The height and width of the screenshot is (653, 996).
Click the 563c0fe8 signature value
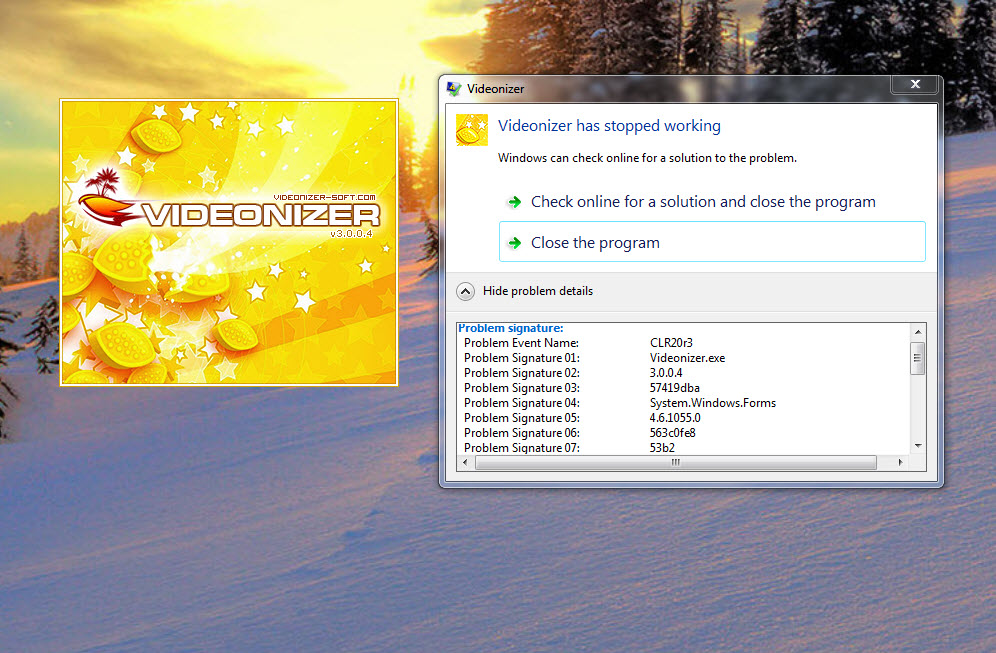pos(673,433)
